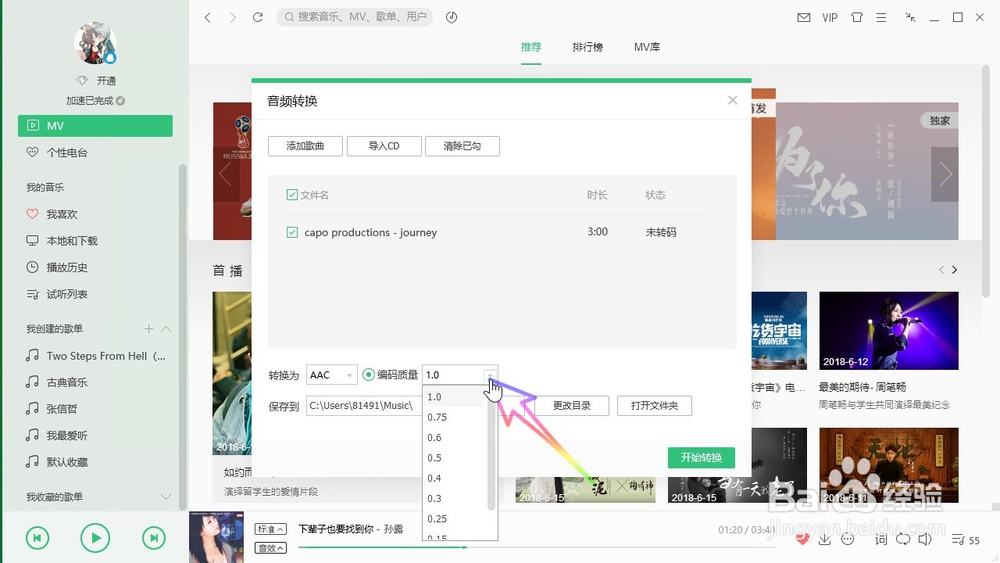This screenshot has width=1000, height=563.
Task: Open the 音效 sound effects selector
Action: 270,548
